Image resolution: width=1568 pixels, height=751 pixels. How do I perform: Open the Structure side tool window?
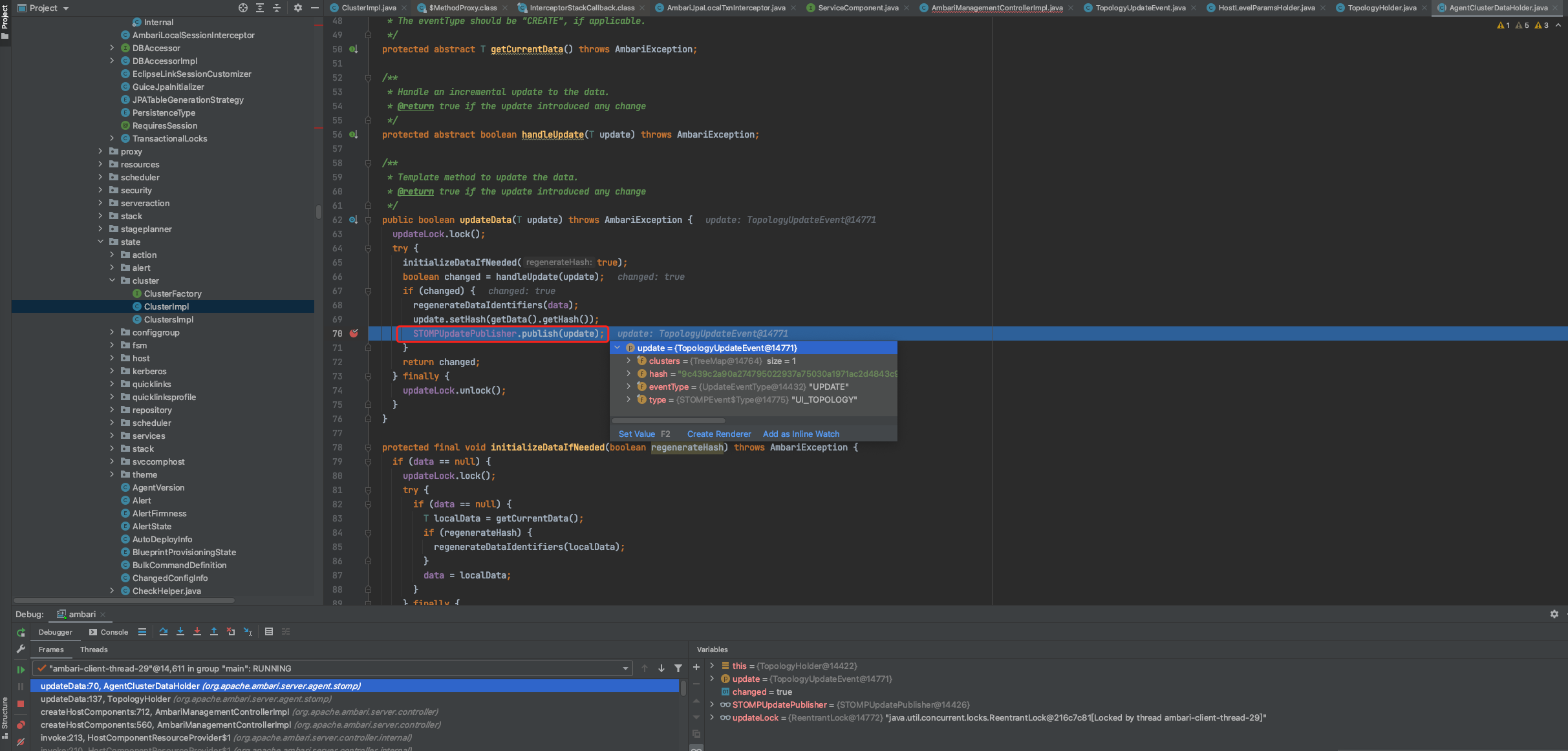(5, 719)
